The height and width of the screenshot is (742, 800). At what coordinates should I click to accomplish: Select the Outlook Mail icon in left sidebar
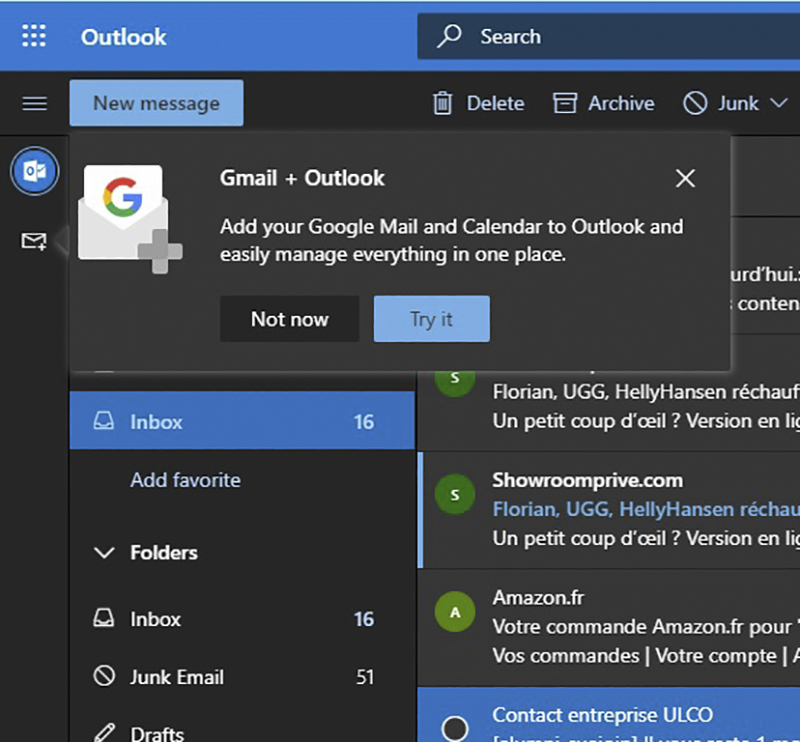click(34, 171)
